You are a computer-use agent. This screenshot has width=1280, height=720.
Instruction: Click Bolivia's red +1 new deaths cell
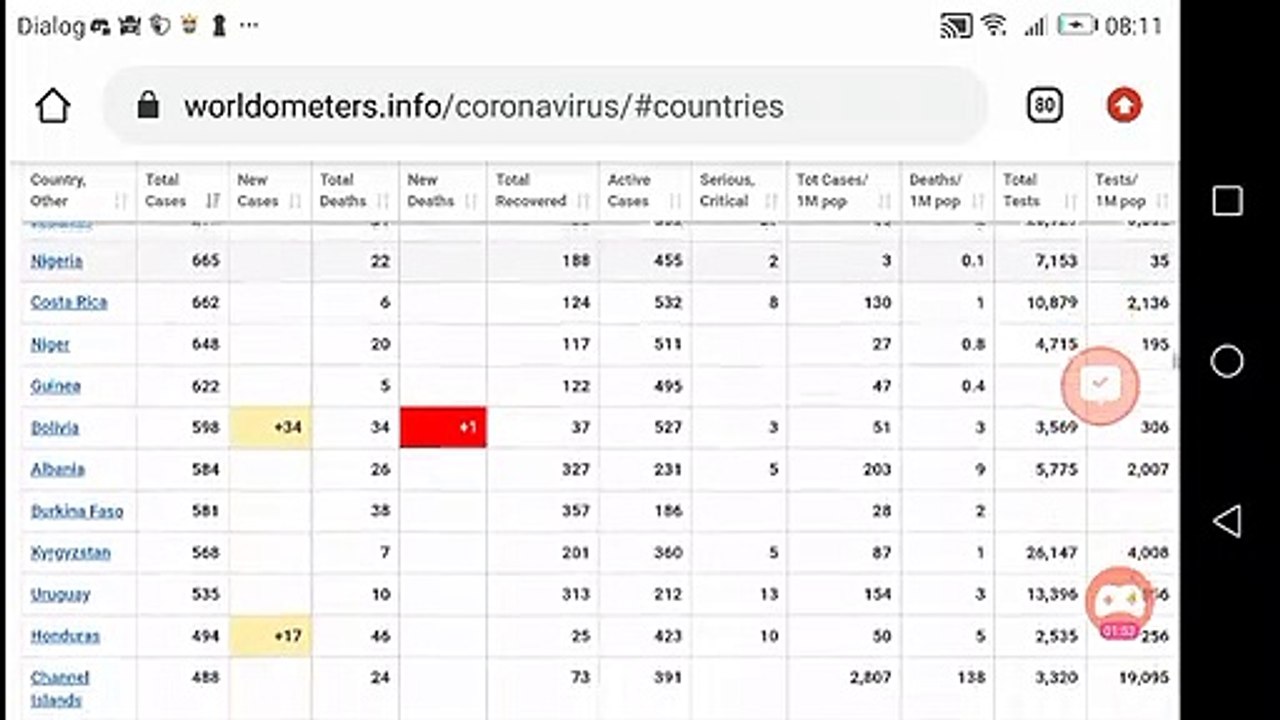pyautogui.click(x=443, y=427)
